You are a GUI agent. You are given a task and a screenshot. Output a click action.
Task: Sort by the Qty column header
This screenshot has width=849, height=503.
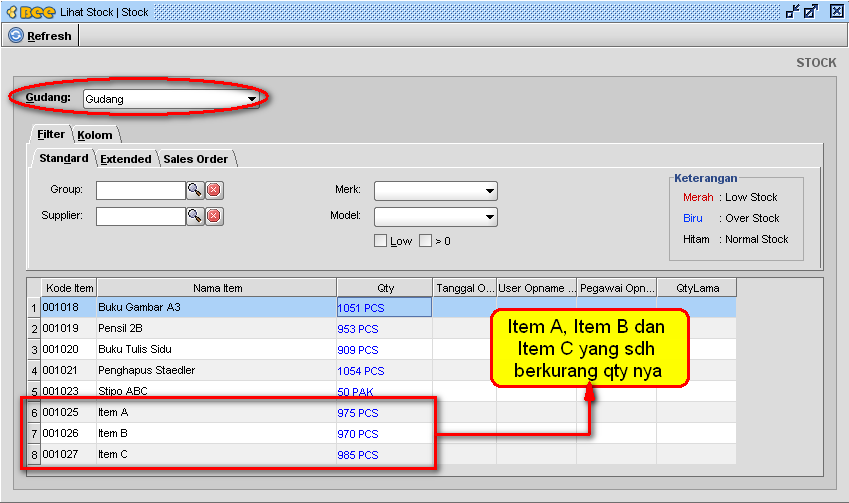pyautogui.click(x=385, y=288)
